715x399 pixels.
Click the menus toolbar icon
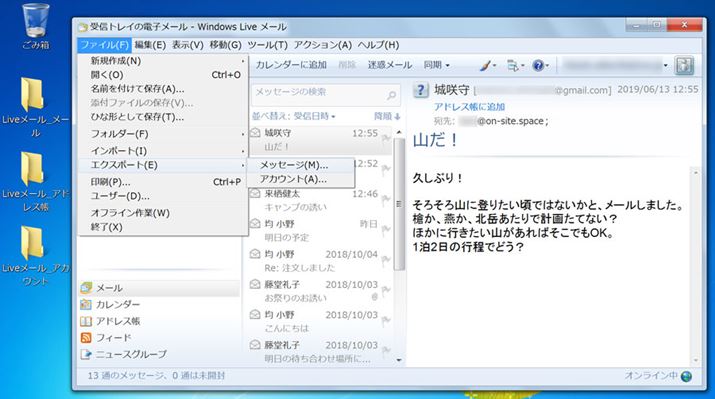(513, 66)
